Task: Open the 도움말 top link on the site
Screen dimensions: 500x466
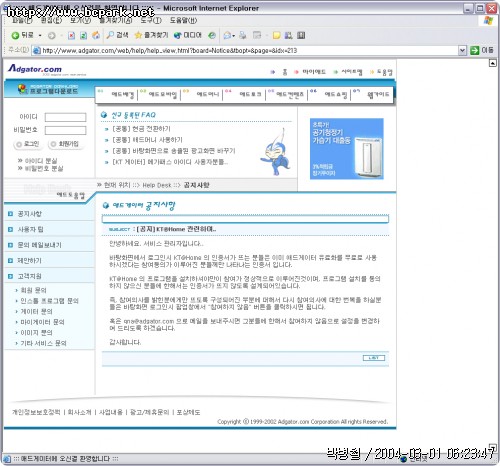Action: pyautogui.click(x=385, y=72)
